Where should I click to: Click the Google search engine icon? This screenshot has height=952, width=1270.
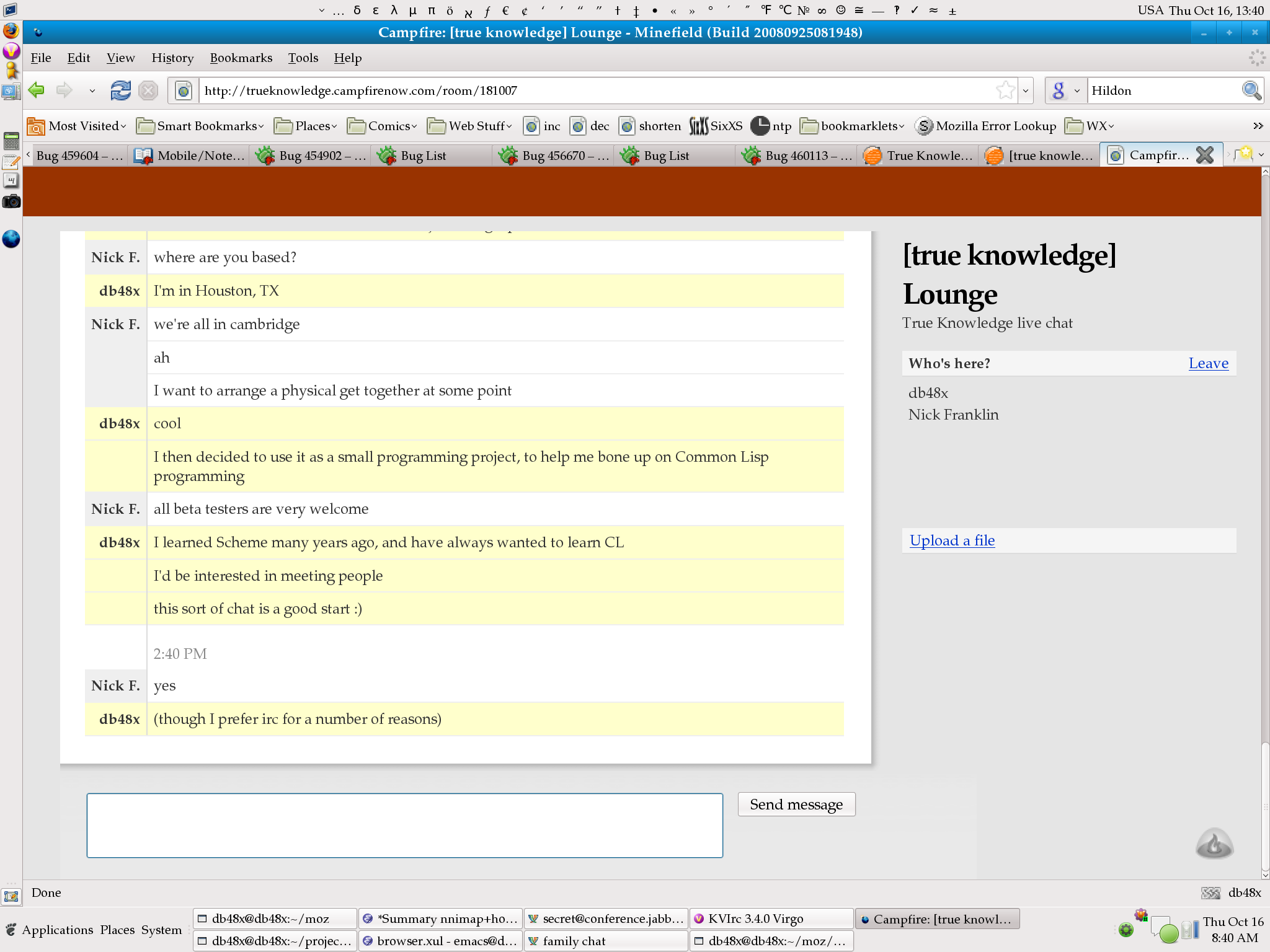pos(1059,90)
